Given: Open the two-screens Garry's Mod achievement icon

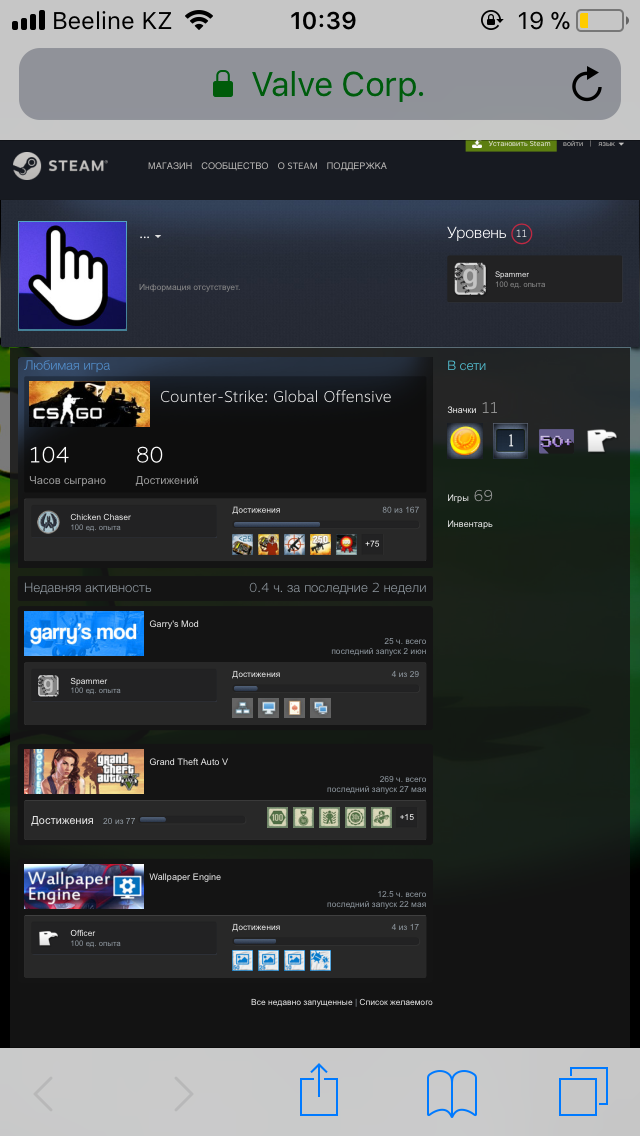Looking at the screenshot, I should click(x=320, y=708).
